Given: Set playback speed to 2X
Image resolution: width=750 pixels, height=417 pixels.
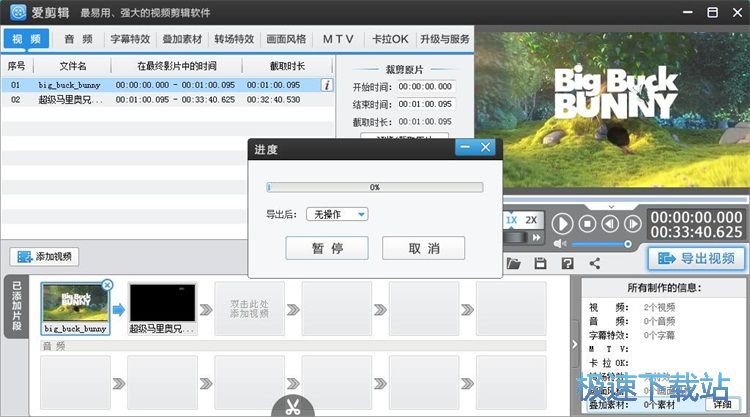Looking at the screenshot, I should 531,220.
